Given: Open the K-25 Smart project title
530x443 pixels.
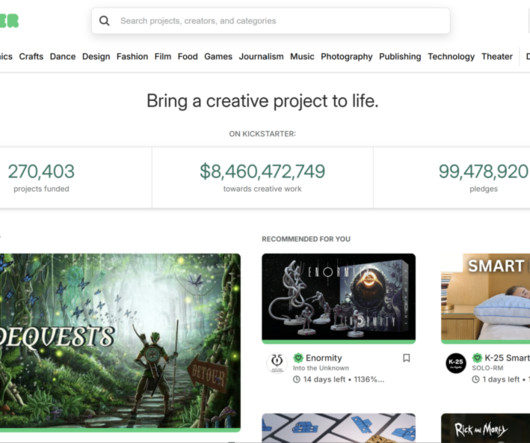Looking at the screenshot, I should tap(507, 358).
